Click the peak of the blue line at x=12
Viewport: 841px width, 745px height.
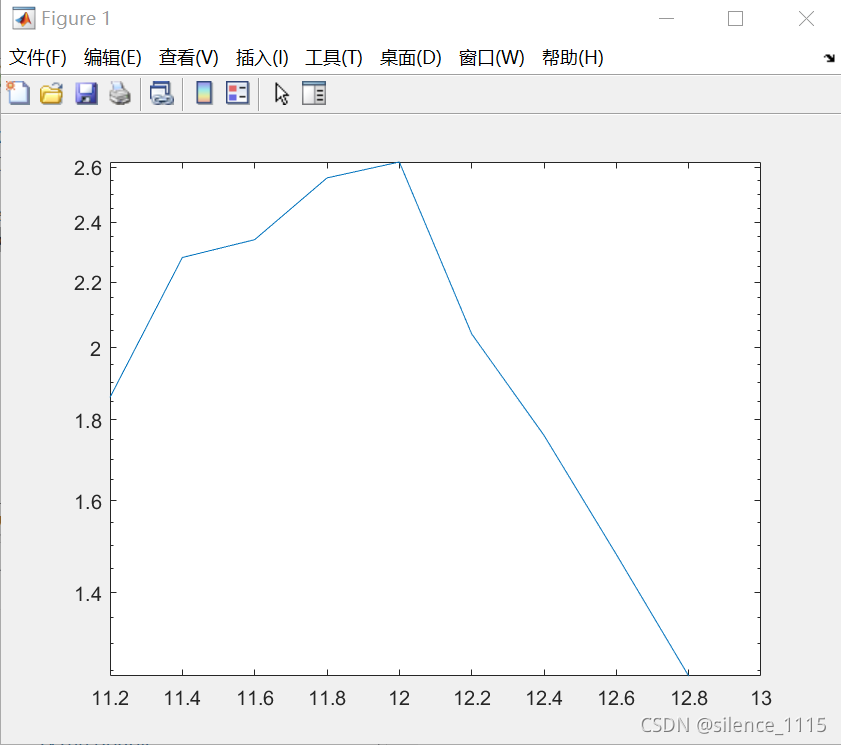coord(399,162)
